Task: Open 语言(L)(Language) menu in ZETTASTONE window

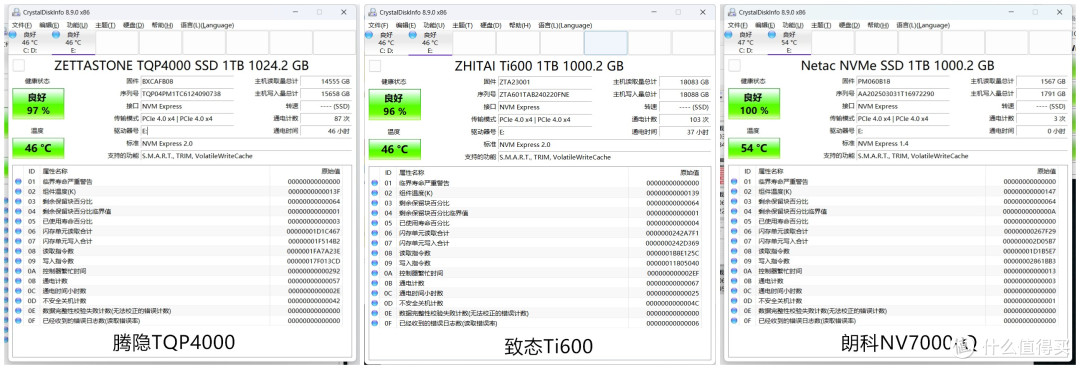Action: pos(206,25)
